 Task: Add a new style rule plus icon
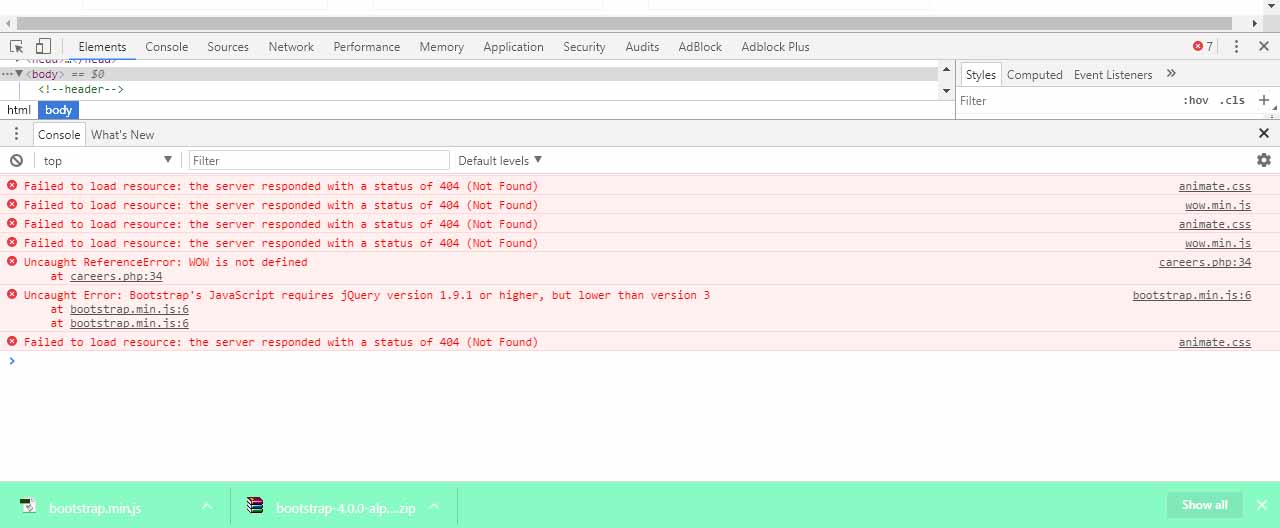pos(1264,100)
